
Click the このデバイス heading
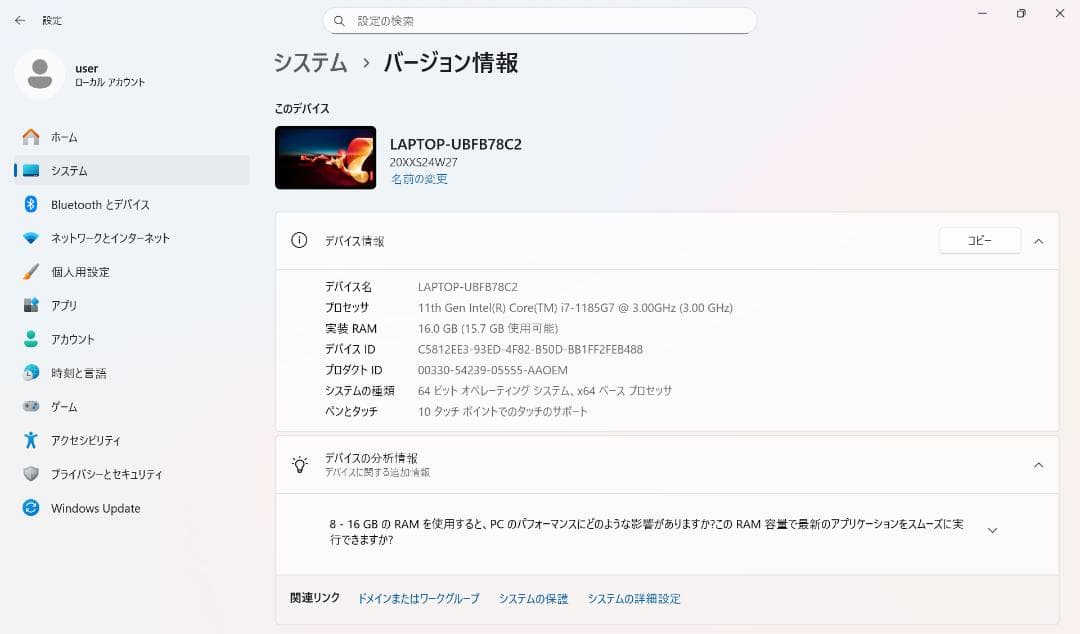[x=302, y=109]
